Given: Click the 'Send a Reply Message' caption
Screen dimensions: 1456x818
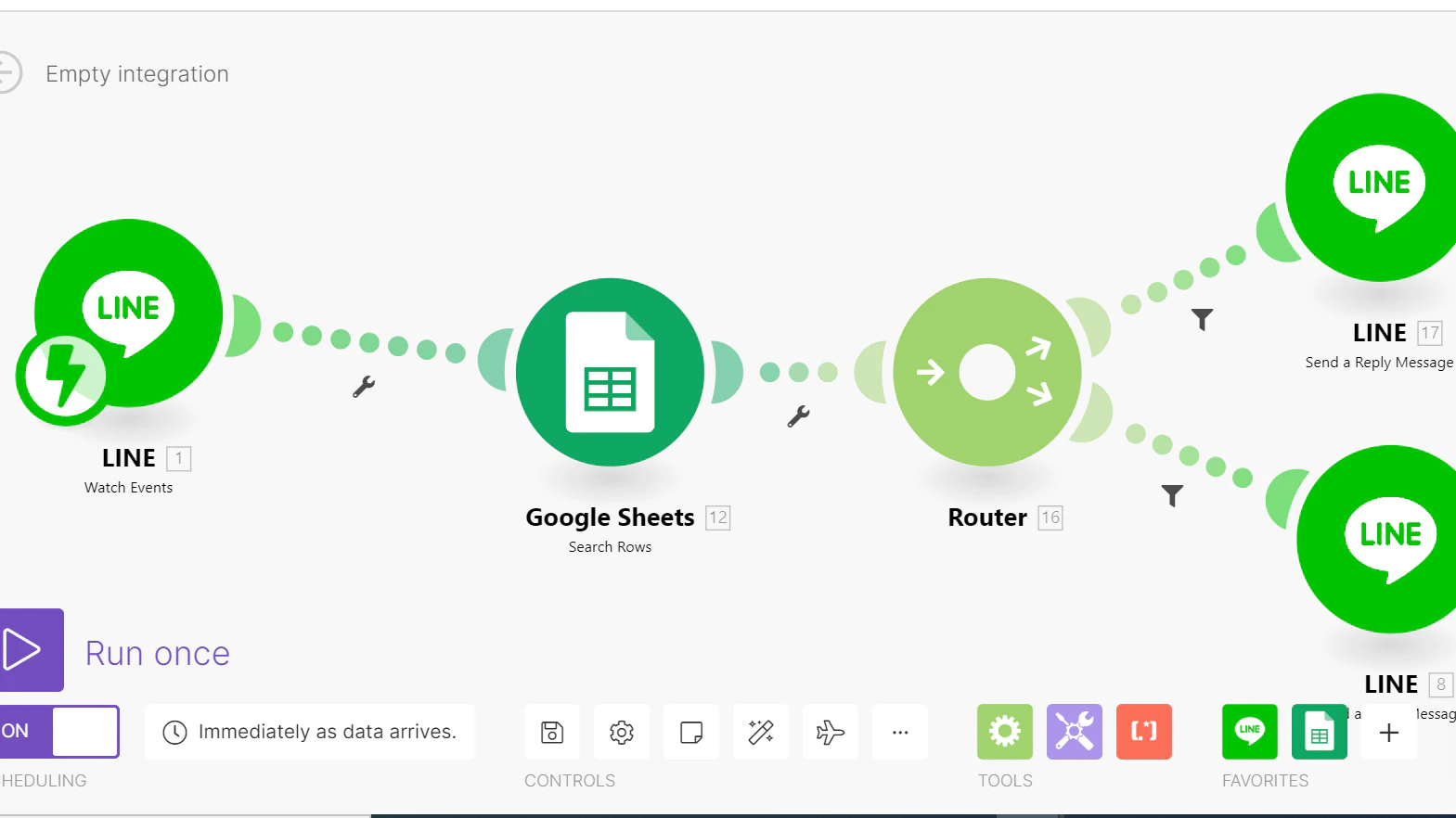Looking at the screenshot, I should coord(1379,363).
